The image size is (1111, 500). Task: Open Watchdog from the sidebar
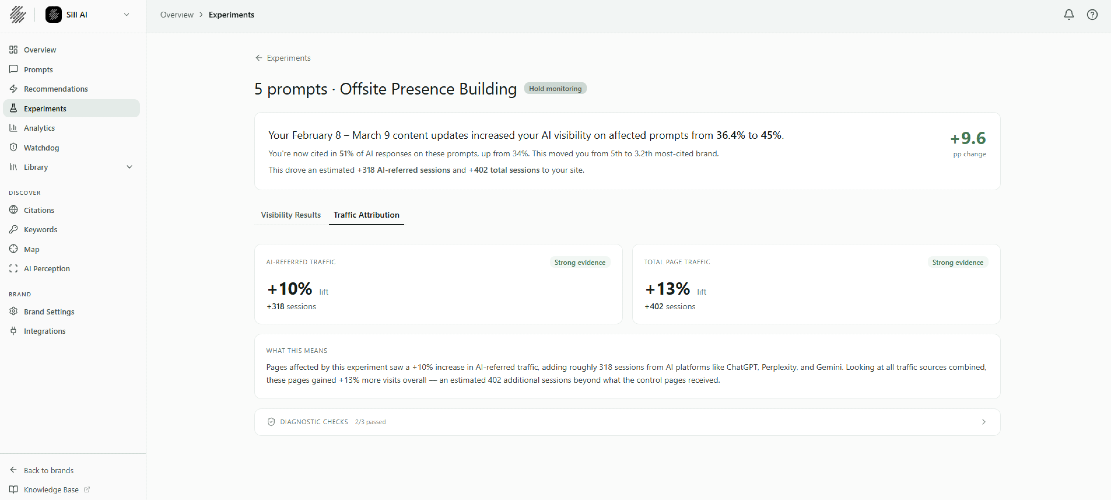click(x=41, y=148)
